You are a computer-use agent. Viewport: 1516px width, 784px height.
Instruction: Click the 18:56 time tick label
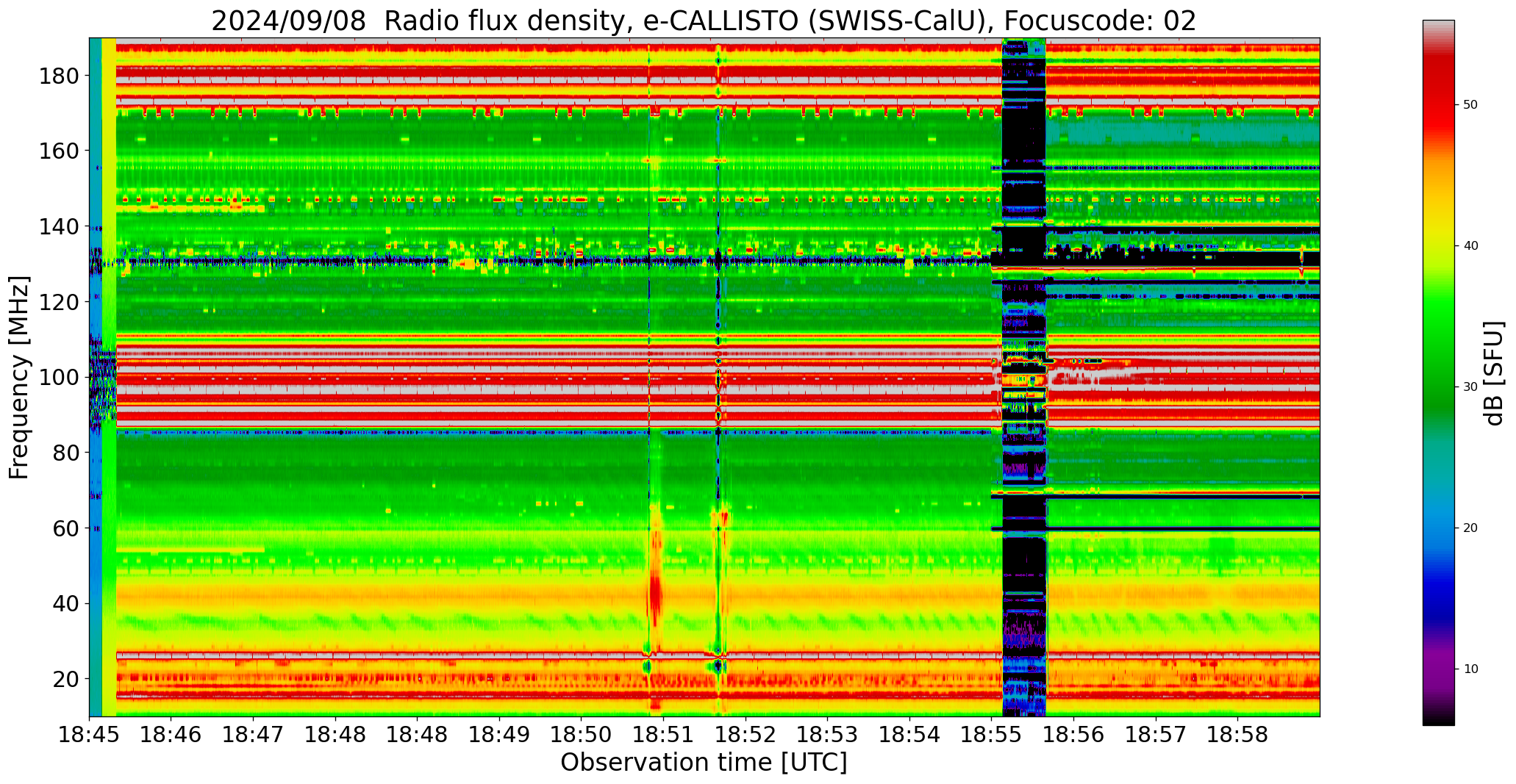point(1073,734)
